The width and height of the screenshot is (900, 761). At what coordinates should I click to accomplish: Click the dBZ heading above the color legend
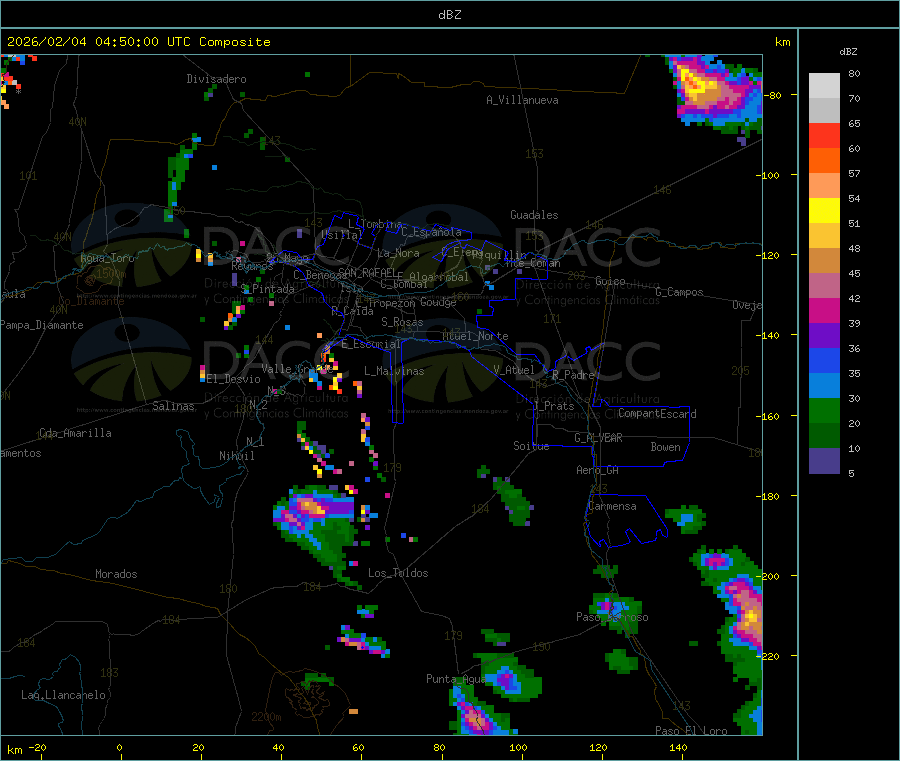pyautogui.click(x=848, y=52)
